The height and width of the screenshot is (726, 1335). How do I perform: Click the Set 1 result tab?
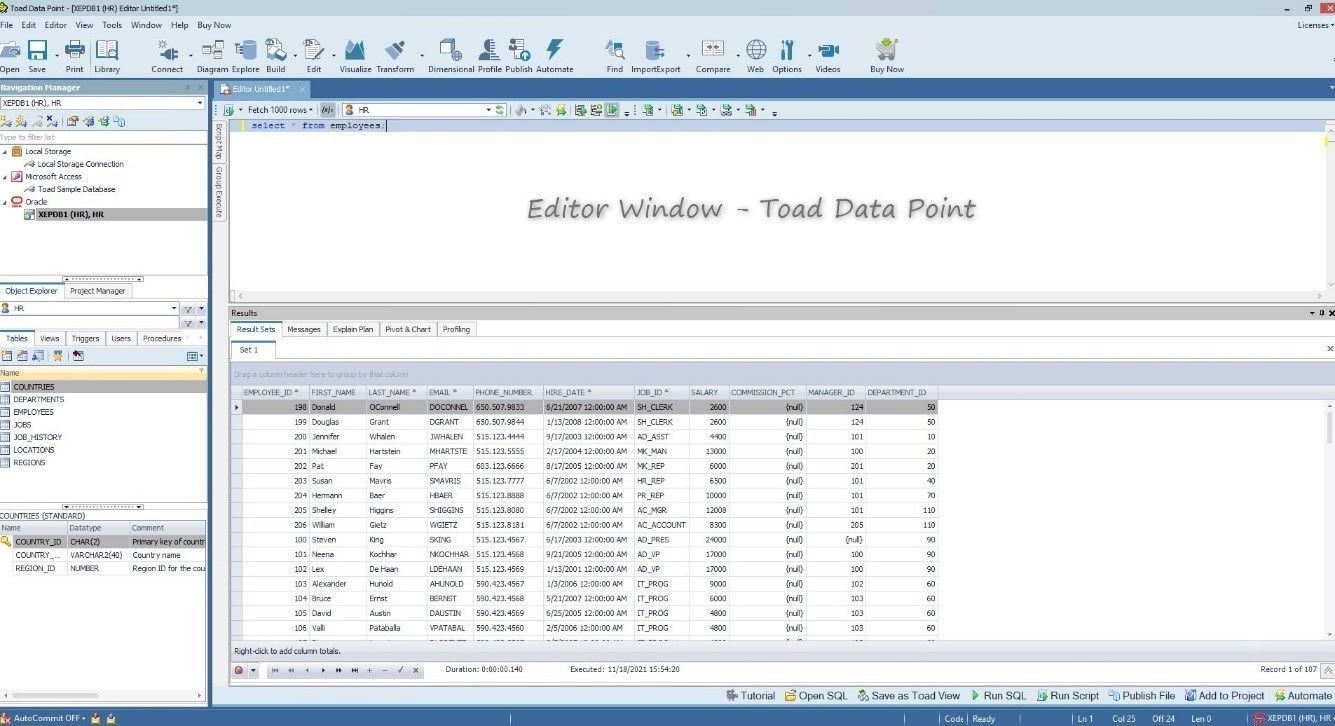(249, 350)
